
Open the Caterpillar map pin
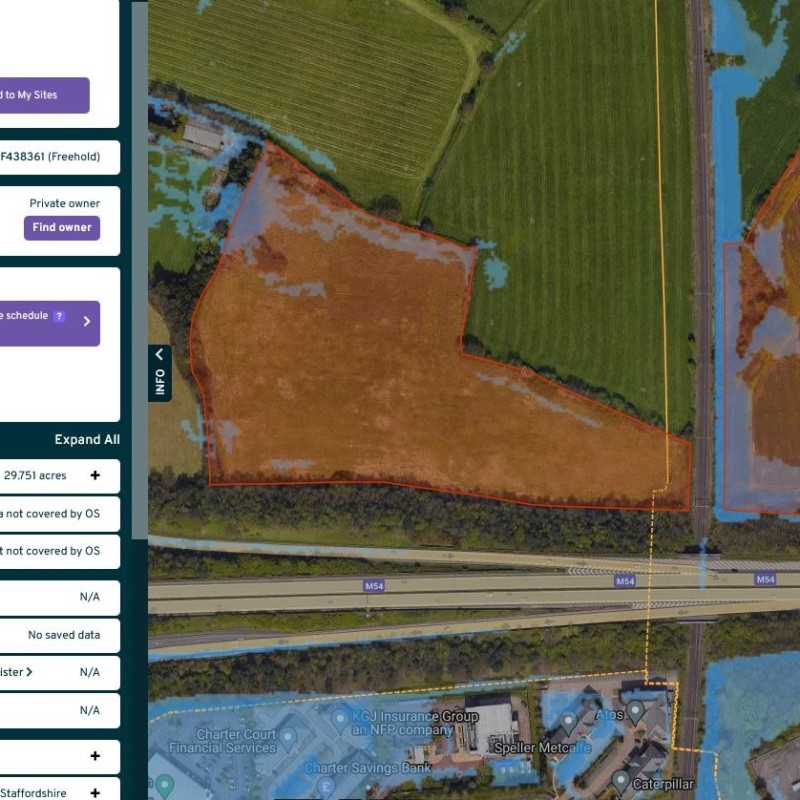(620, 780)
